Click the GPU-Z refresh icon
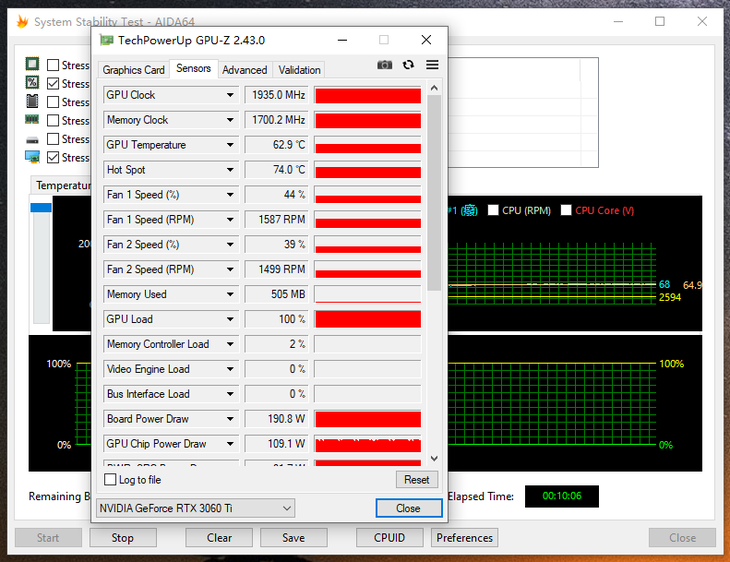This screenshot has width=730, height=562. (408, 65)
